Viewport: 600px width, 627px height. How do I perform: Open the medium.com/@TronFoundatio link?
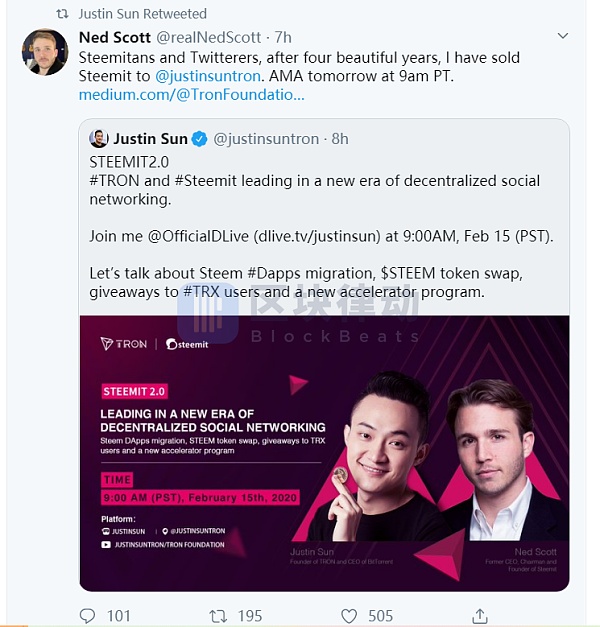point(191,95)
